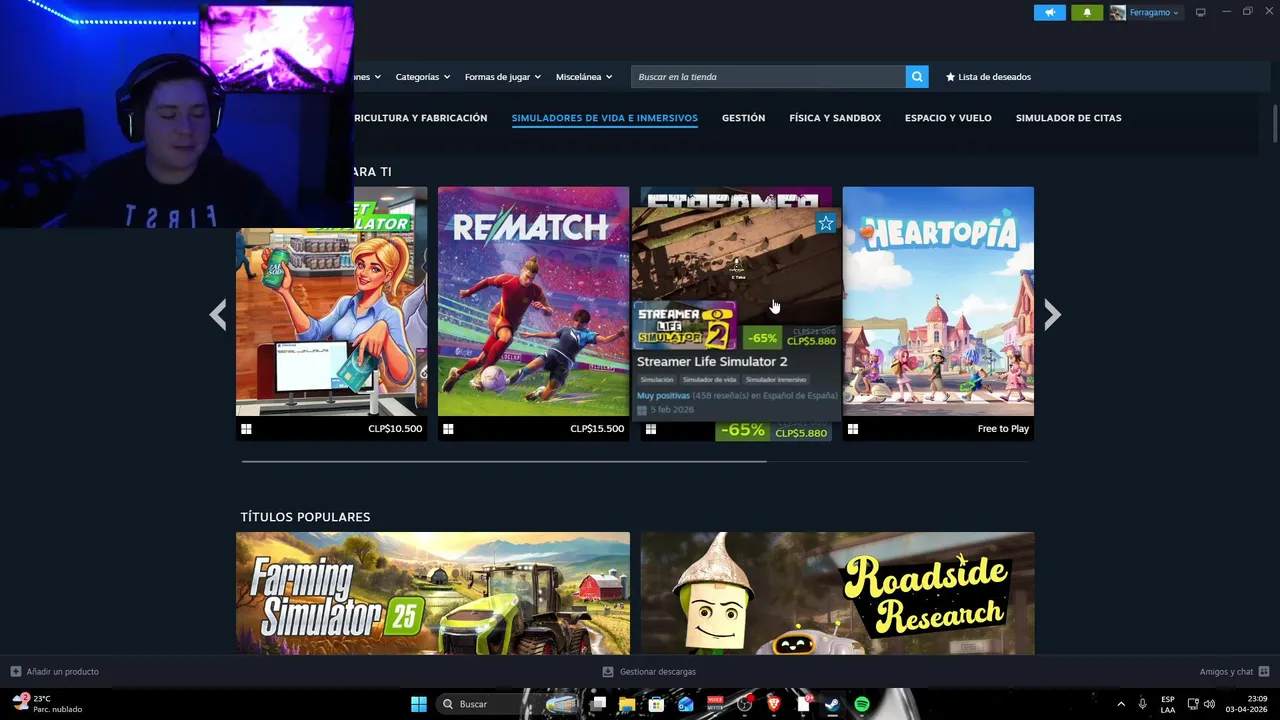Open File Explorer from the taskbar

[627, 704]
